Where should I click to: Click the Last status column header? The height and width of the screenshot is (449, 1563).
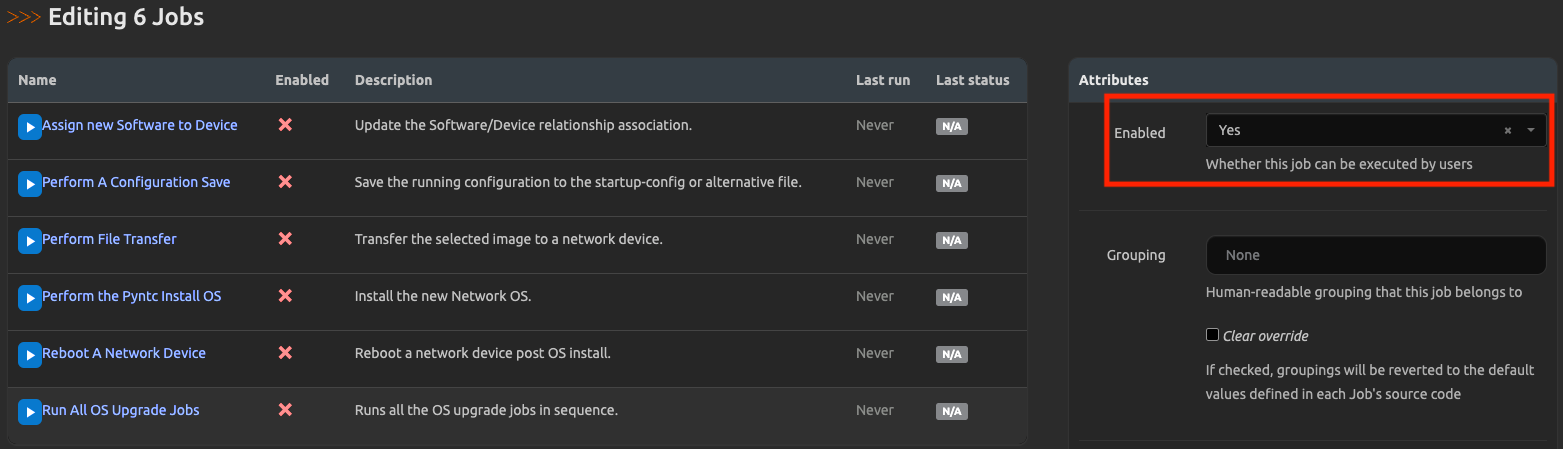(x=972, y=80)
